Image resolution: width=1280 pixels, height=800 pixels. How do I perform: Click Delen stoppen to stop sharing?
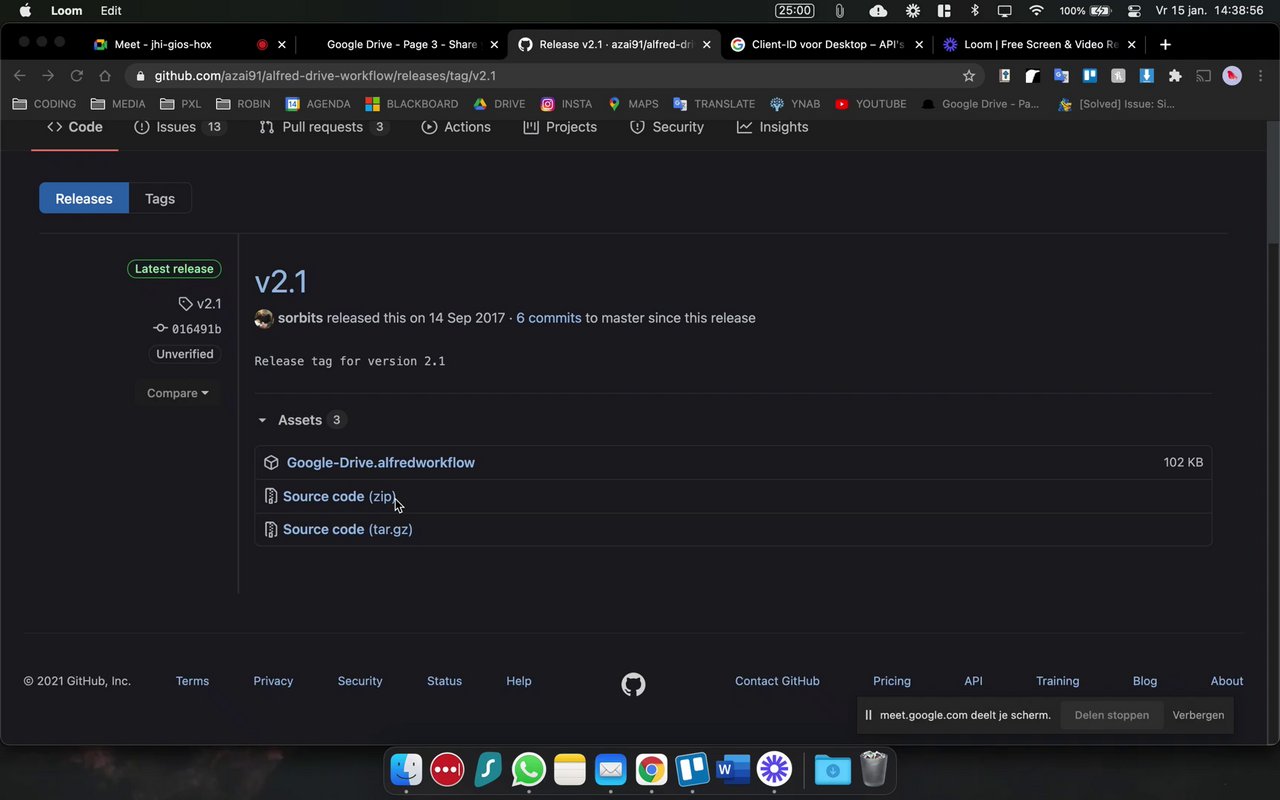[x=1111, y=715]
